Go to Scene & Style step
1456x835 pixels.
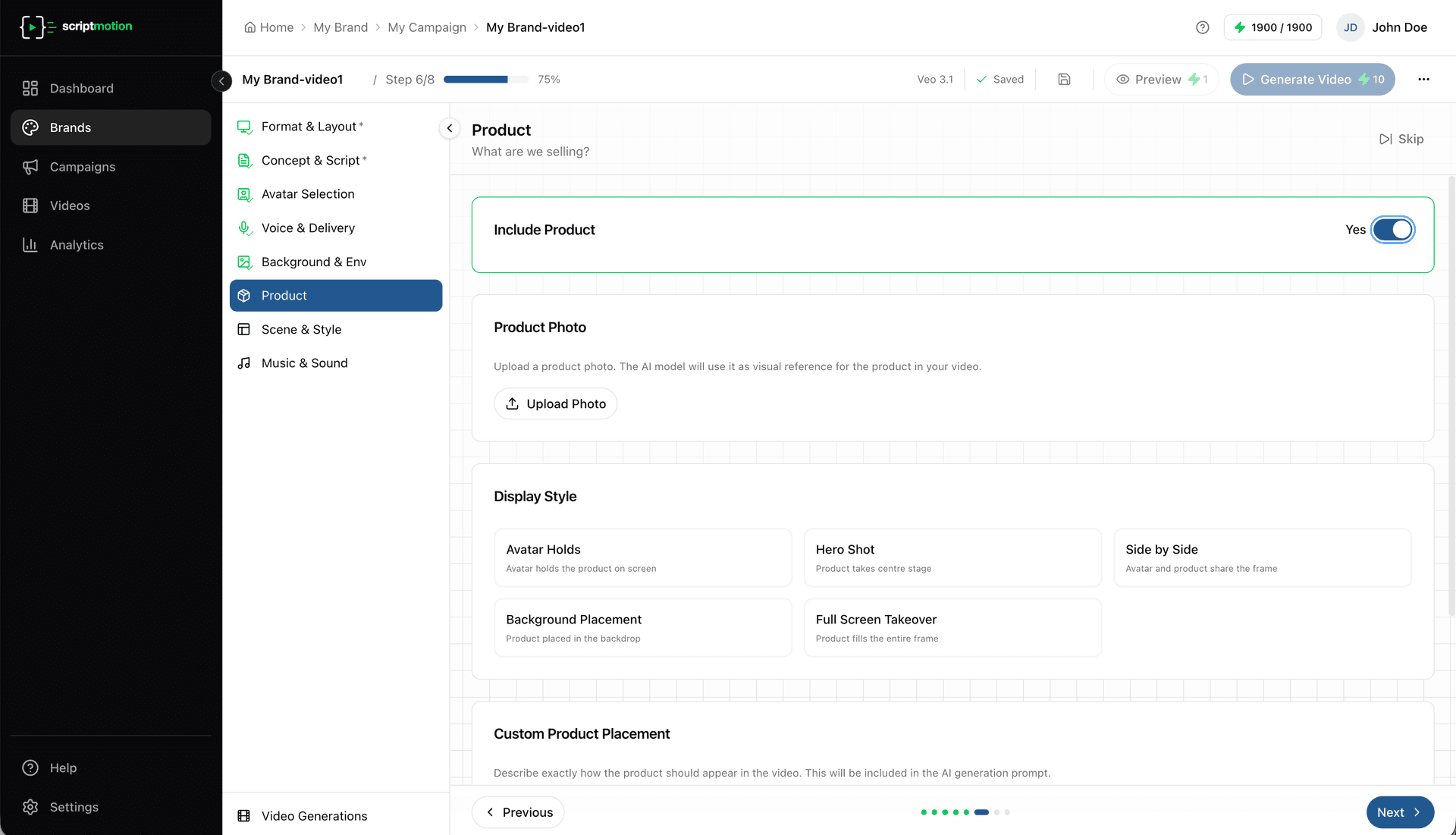pyautogui.click(x=301, y=329)
